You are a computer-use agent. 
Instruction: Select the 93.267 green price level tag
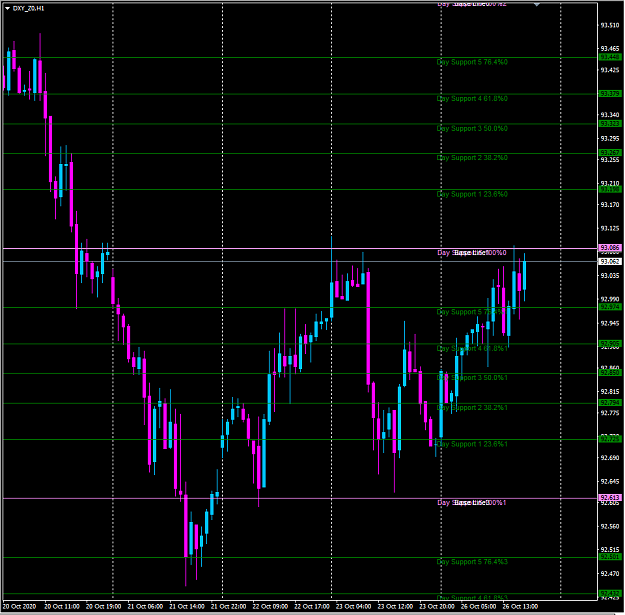(x=610, y=153)
